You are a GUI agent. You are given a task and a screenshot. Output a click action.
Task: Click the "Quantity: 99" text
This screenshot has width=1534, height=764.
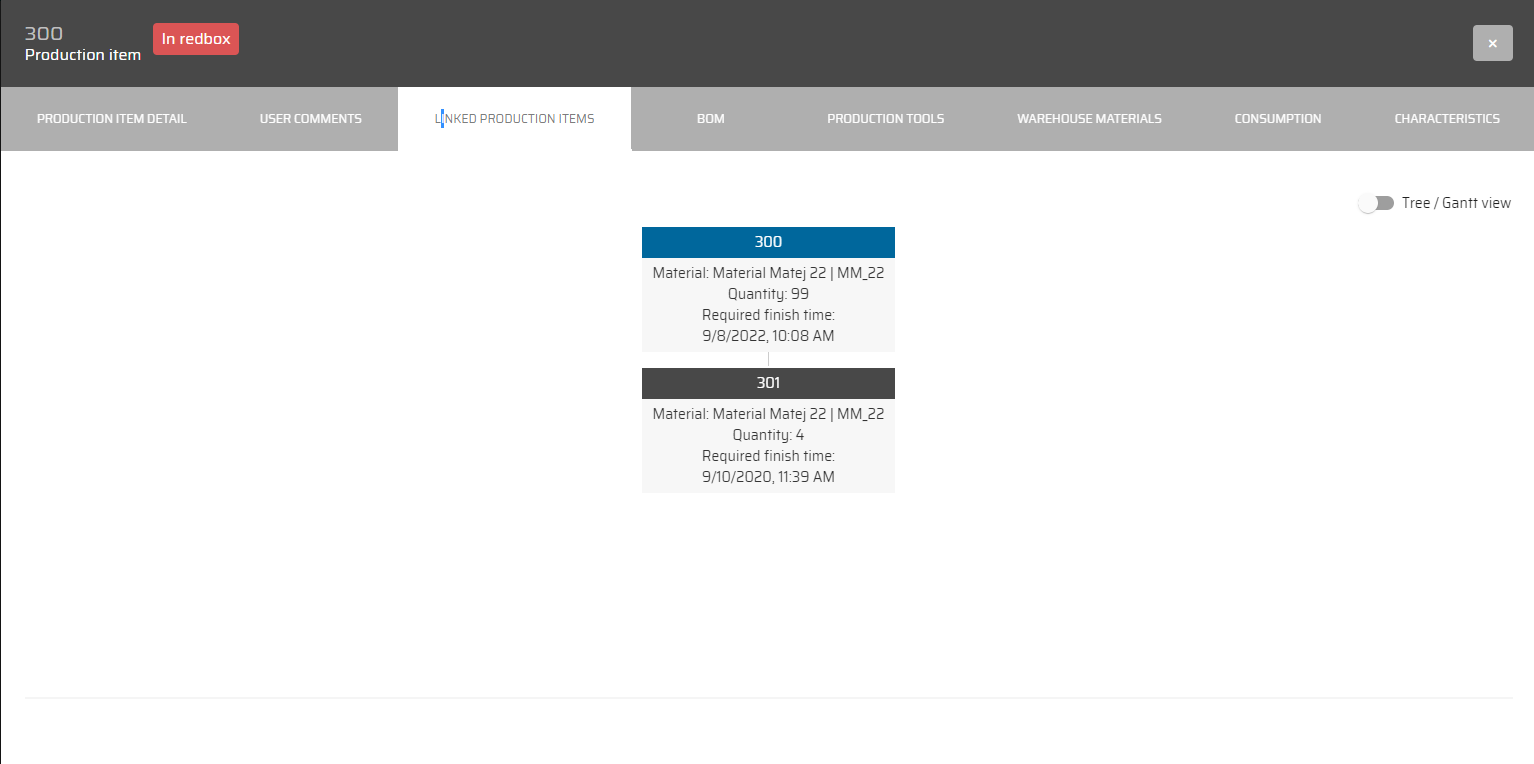pos(768,294)
